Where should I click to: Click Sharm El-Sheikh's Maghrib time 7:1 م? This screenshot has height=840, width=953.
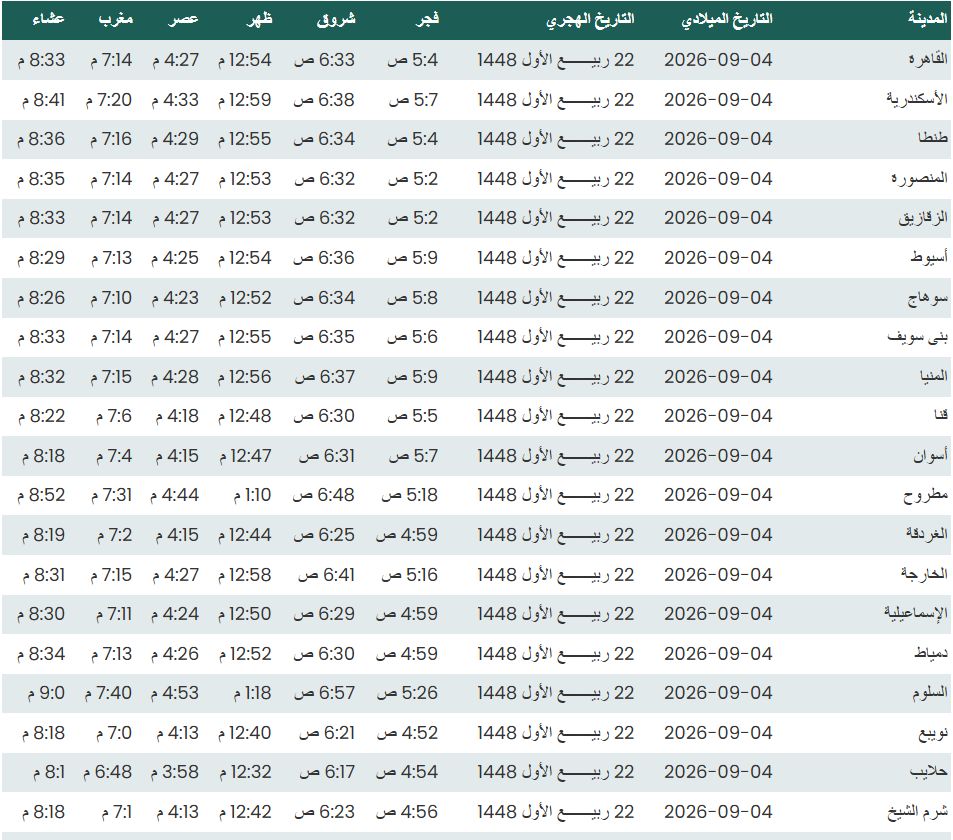pos(117,812)
